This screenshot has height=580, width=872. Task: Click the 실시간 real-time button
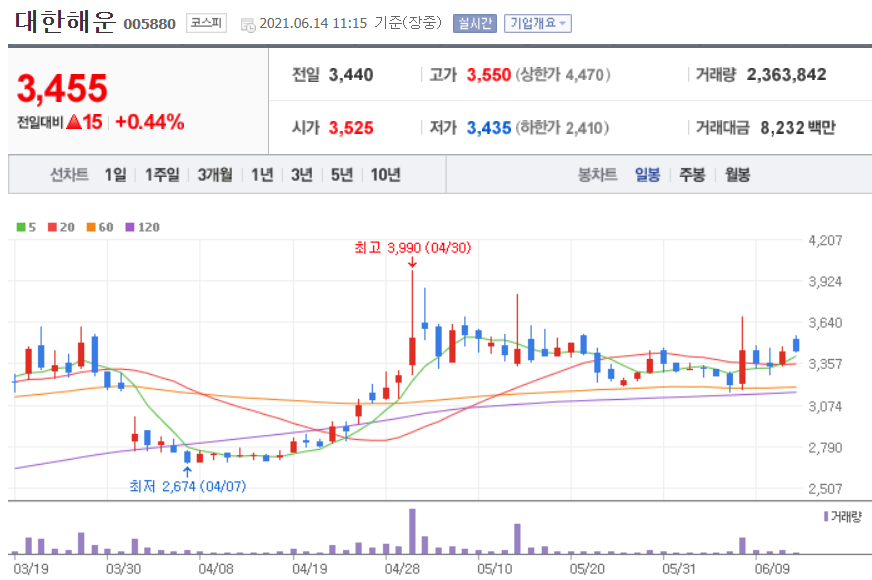[474, 23]
